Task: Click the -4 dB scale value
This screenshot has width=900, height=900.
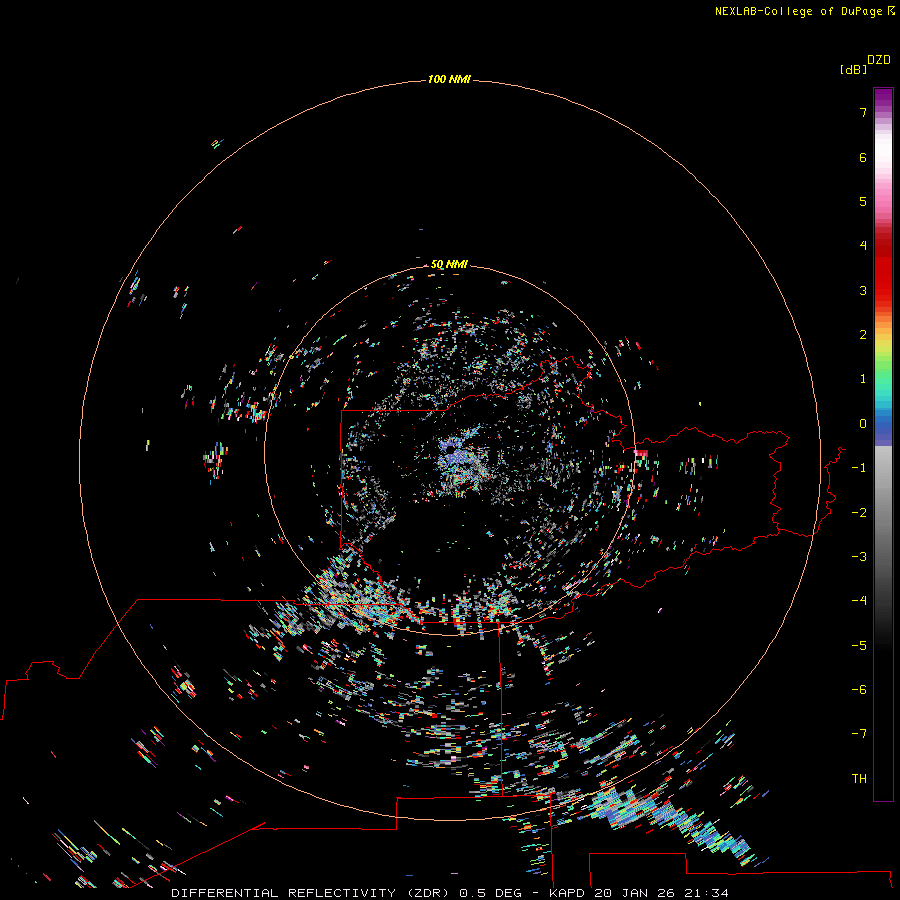Action: (859, 601)
